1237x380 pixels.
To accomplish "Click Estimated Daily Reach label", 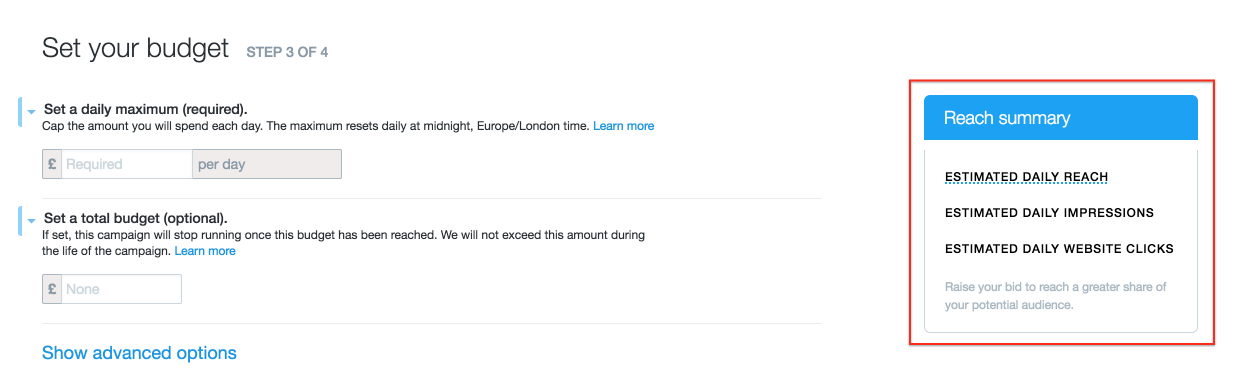I will 1026,177.
